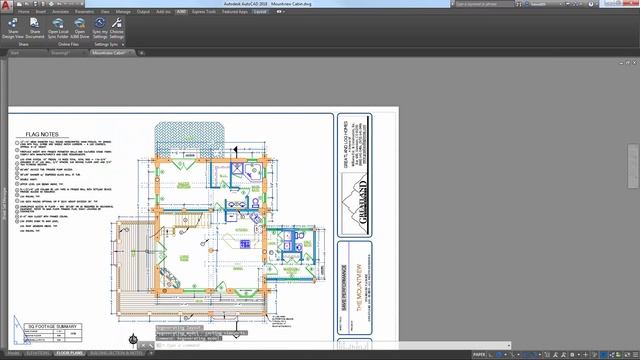The image size is (640, 360).
Task: Click the customization menu icon at status bar end
Action: click(636, 355)
